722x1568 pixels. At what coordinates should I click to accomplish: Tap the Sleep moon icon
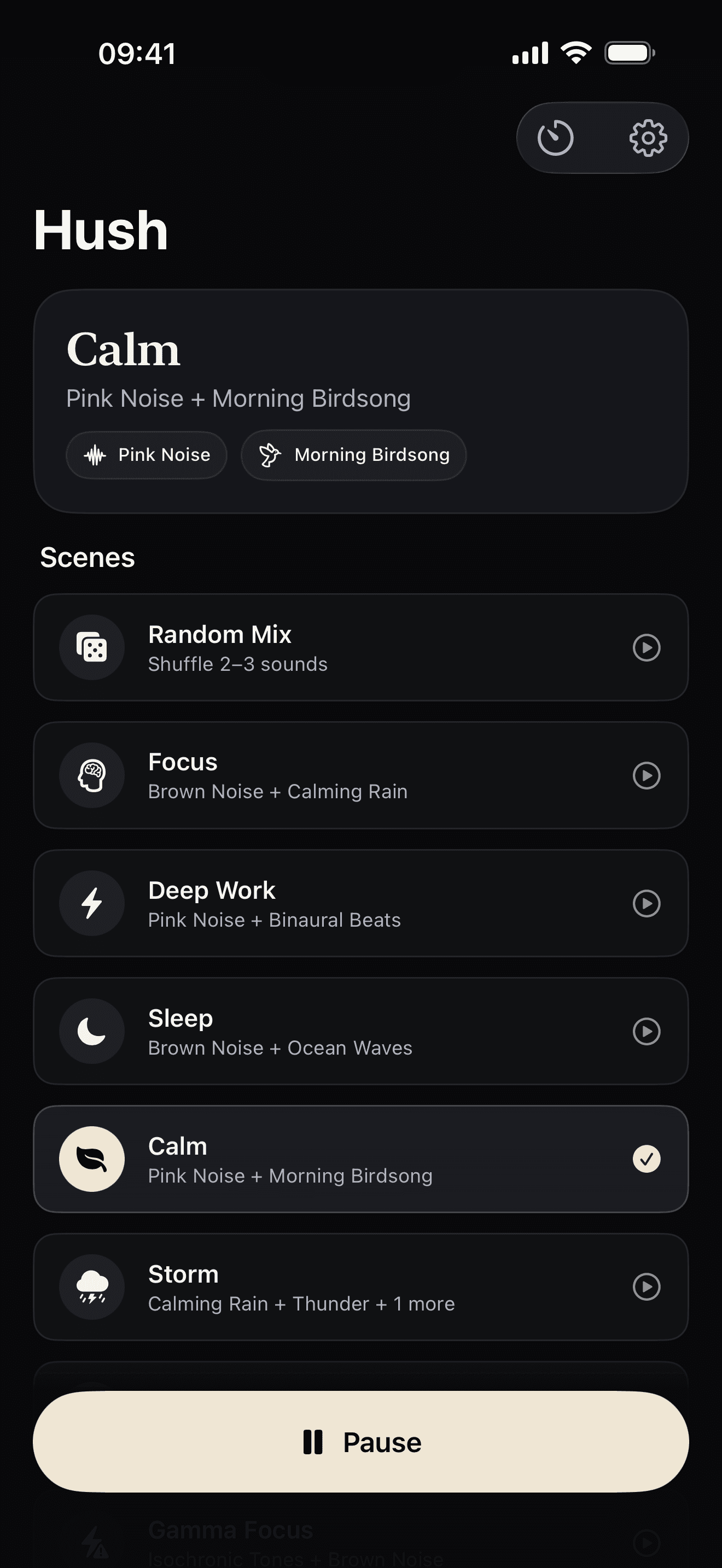pyautogui.click(x=92, y=1031)
